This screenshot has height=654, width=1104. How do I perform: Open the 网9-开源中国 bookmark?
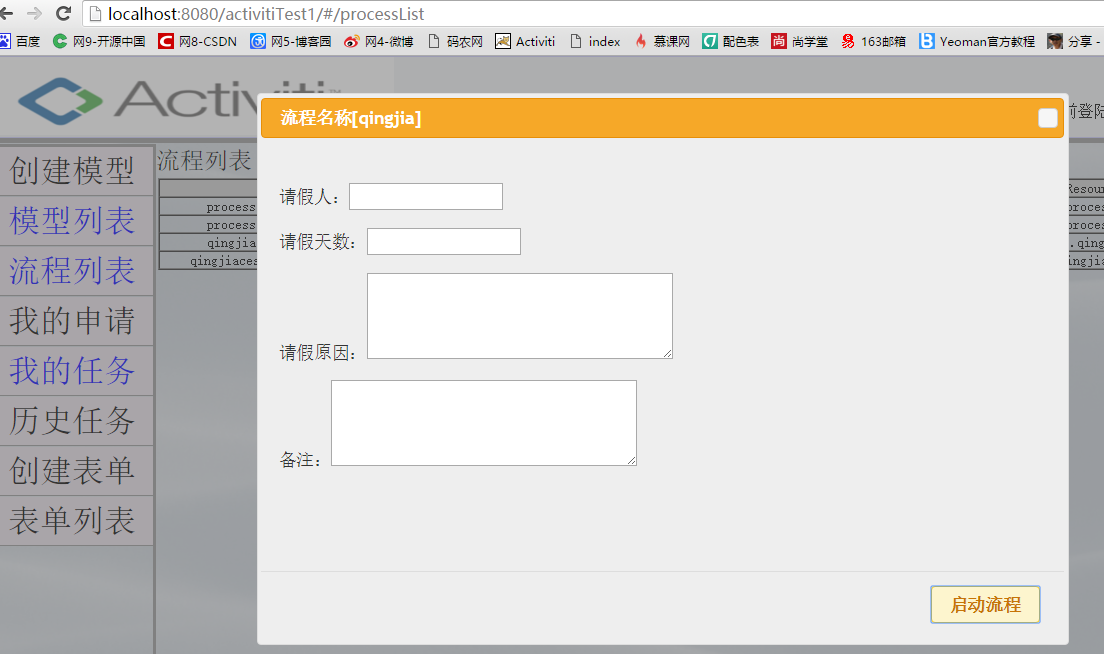[99, 42]
